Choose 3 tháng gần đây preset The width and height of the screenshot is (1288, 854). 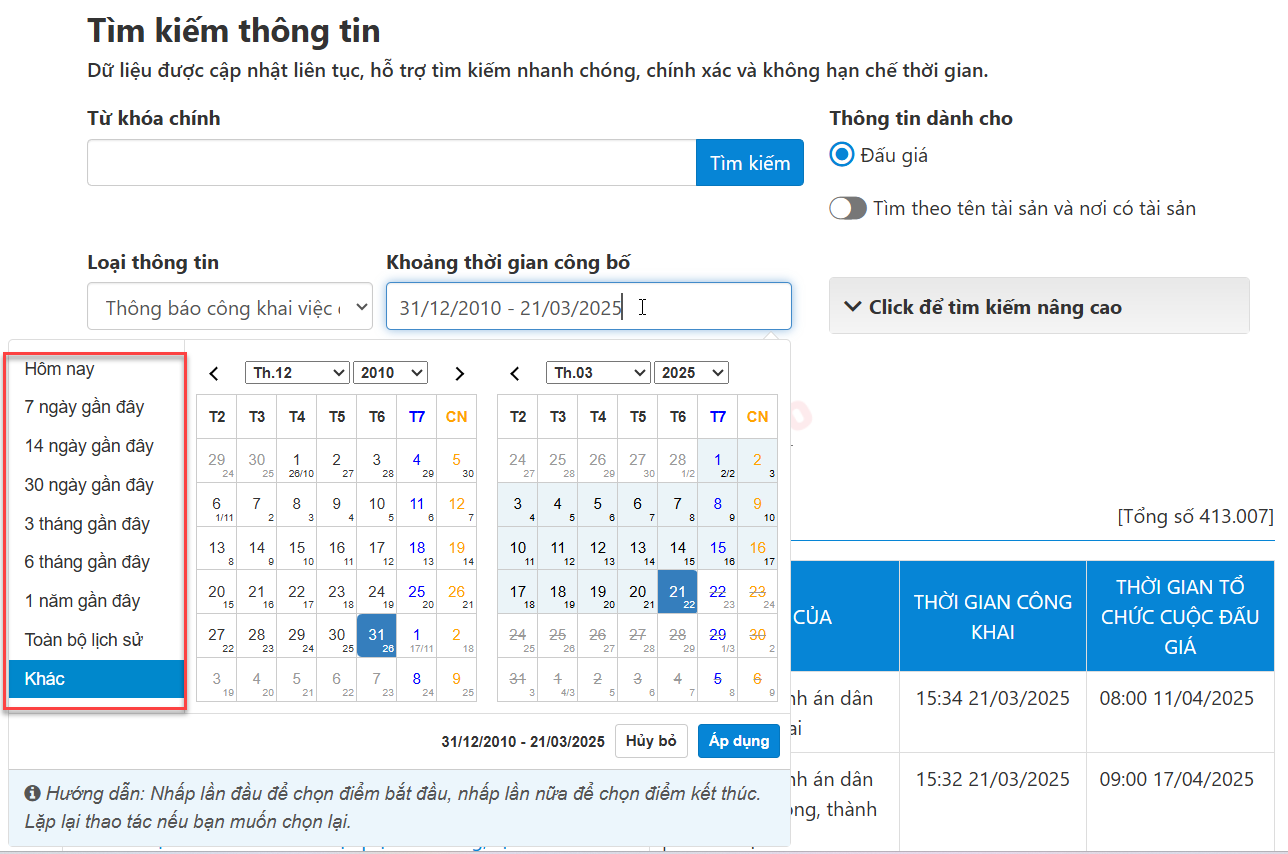pos(96,524)
